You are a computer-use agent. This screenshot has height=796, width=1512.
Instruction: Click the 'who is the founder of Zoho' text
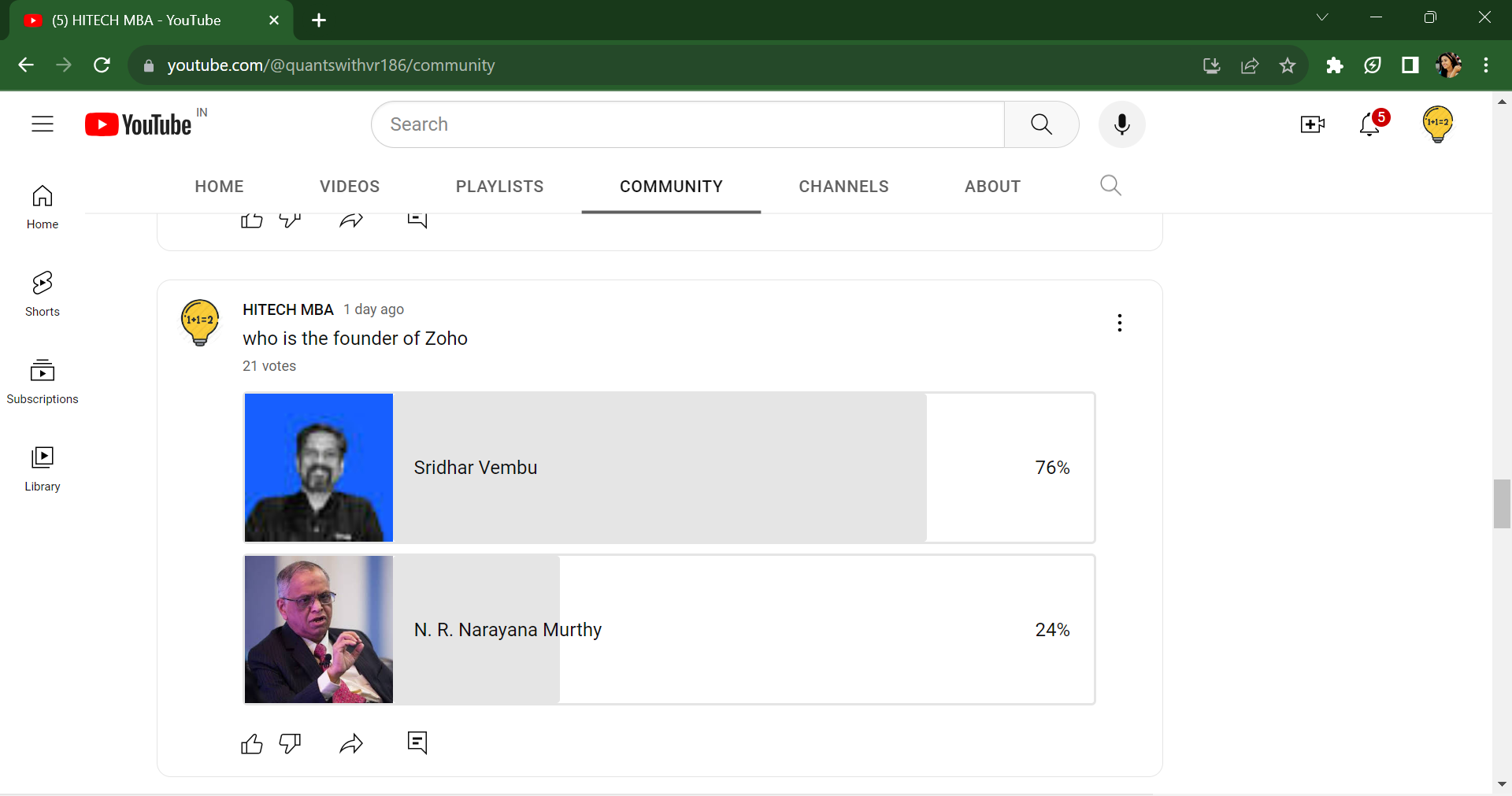pyautogui.click(x=355, y=339)
